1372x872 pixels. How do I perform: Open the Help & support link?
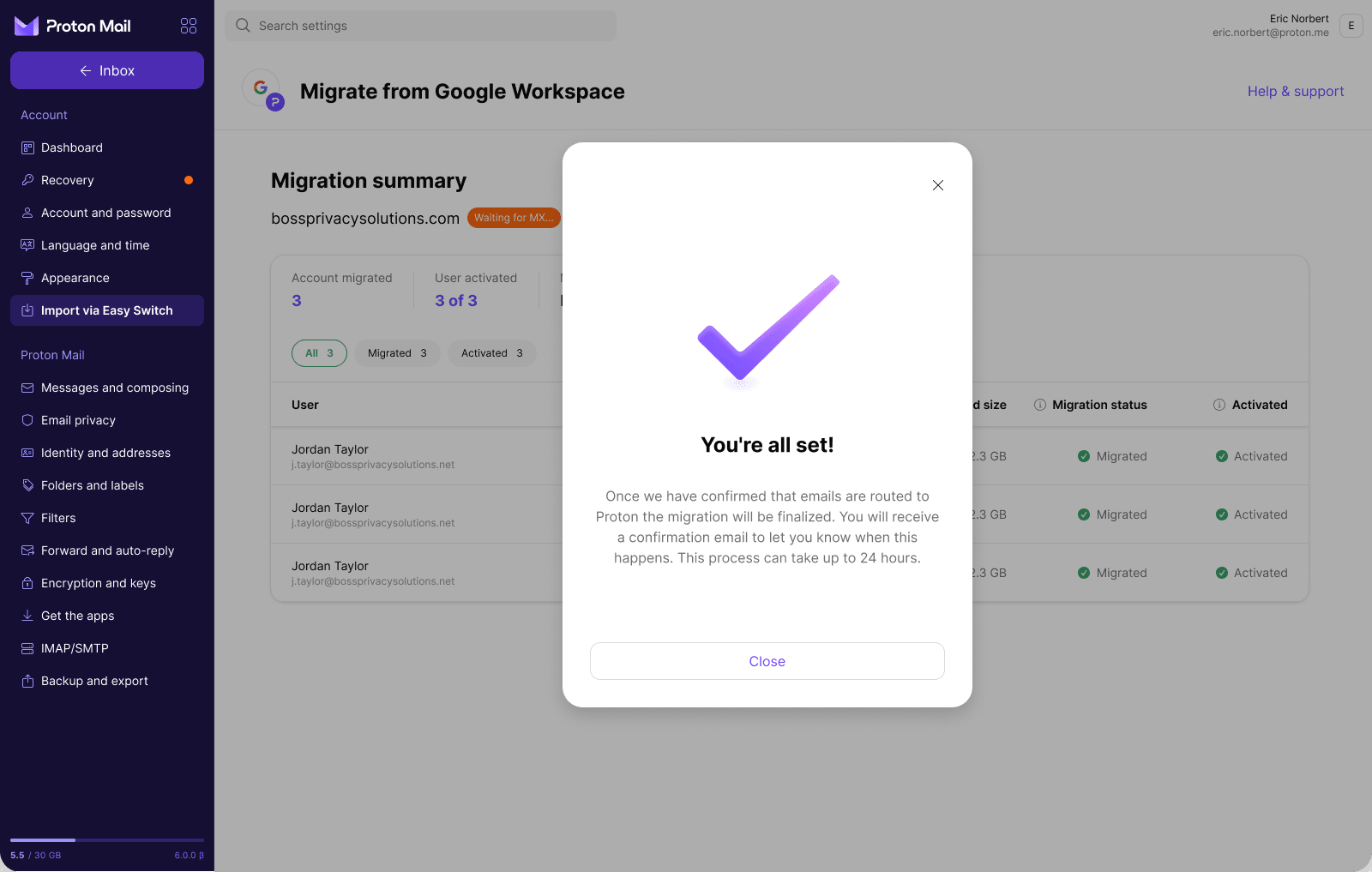(1296, 91)
